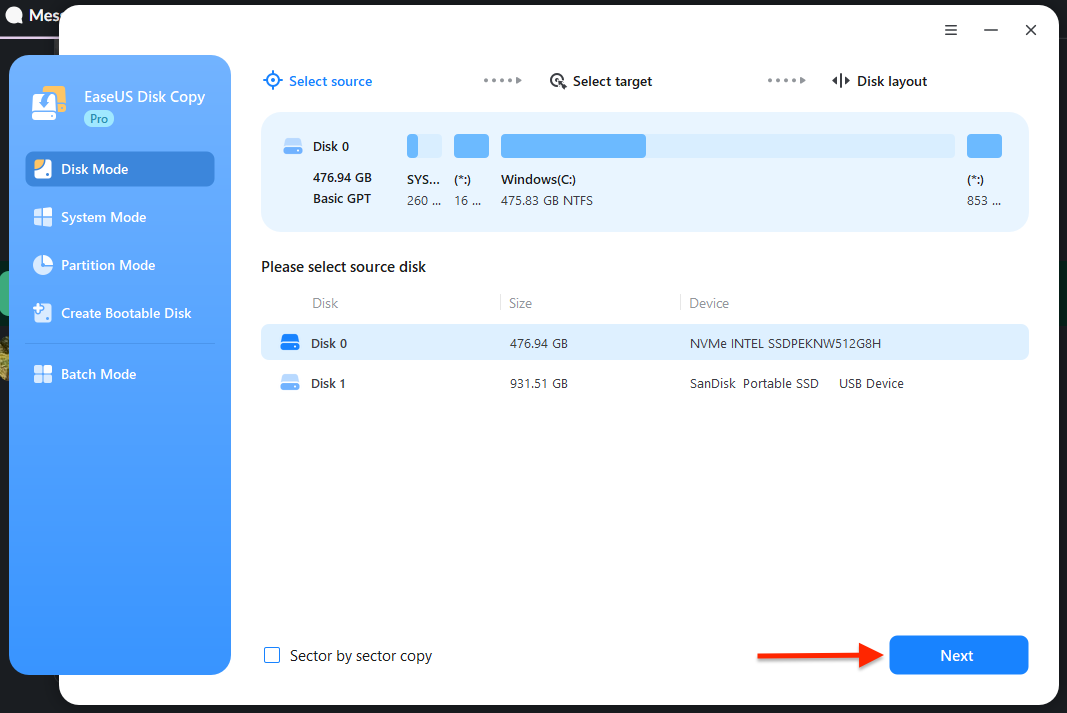Click the Disk layout step icon
The image size is (1067, 713).
841,80
